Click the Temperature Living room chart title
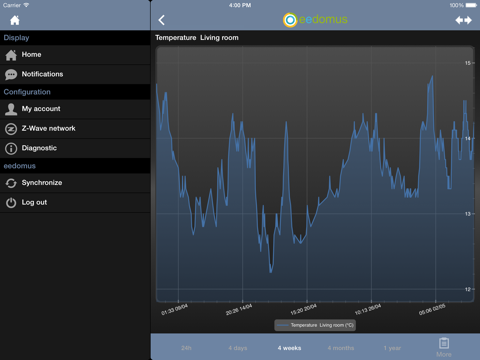480x360 pixels. pyautogui.click(x=197, y=38)
